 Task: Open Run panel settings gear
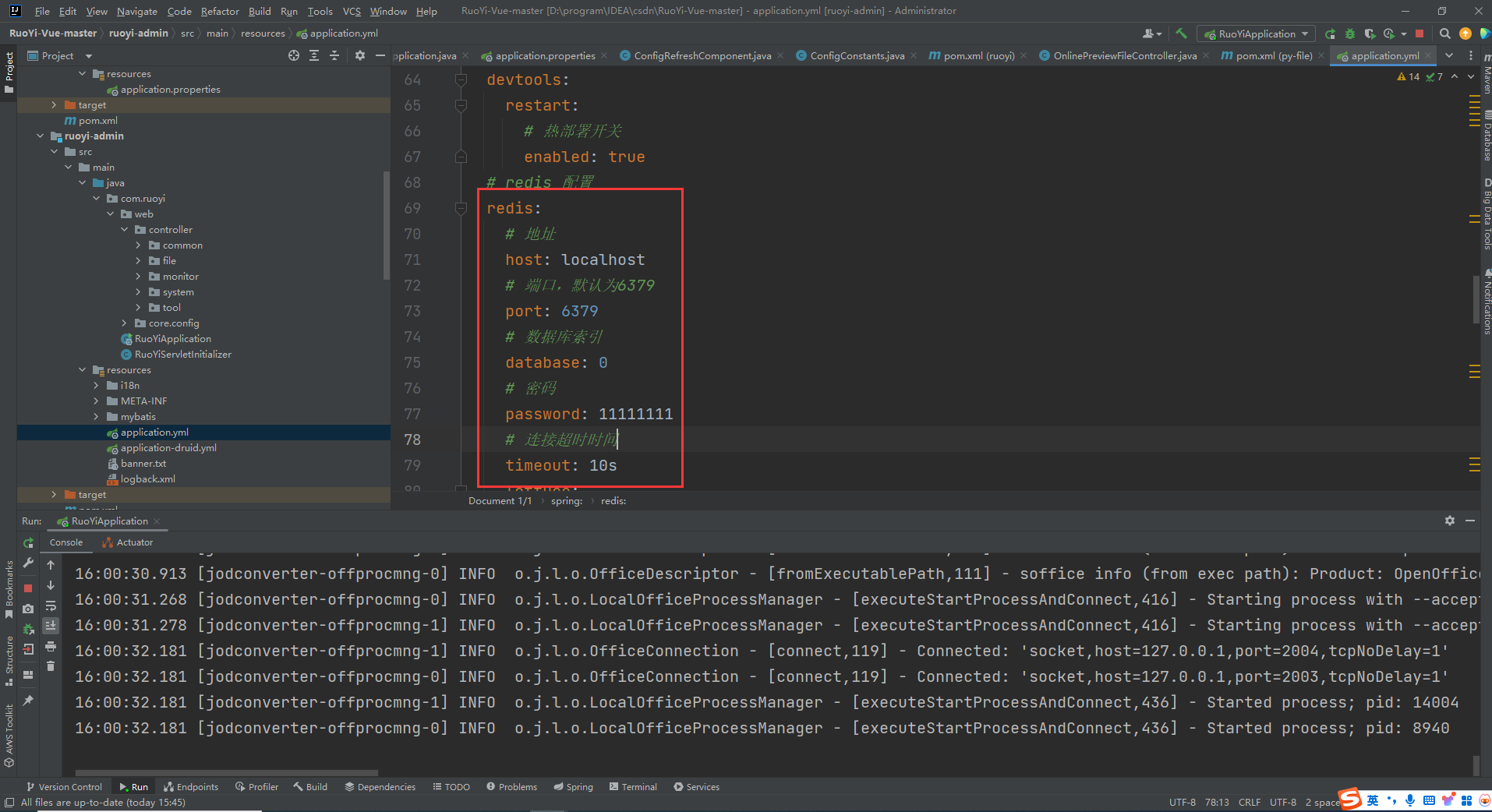click(x=1450, y=521)
